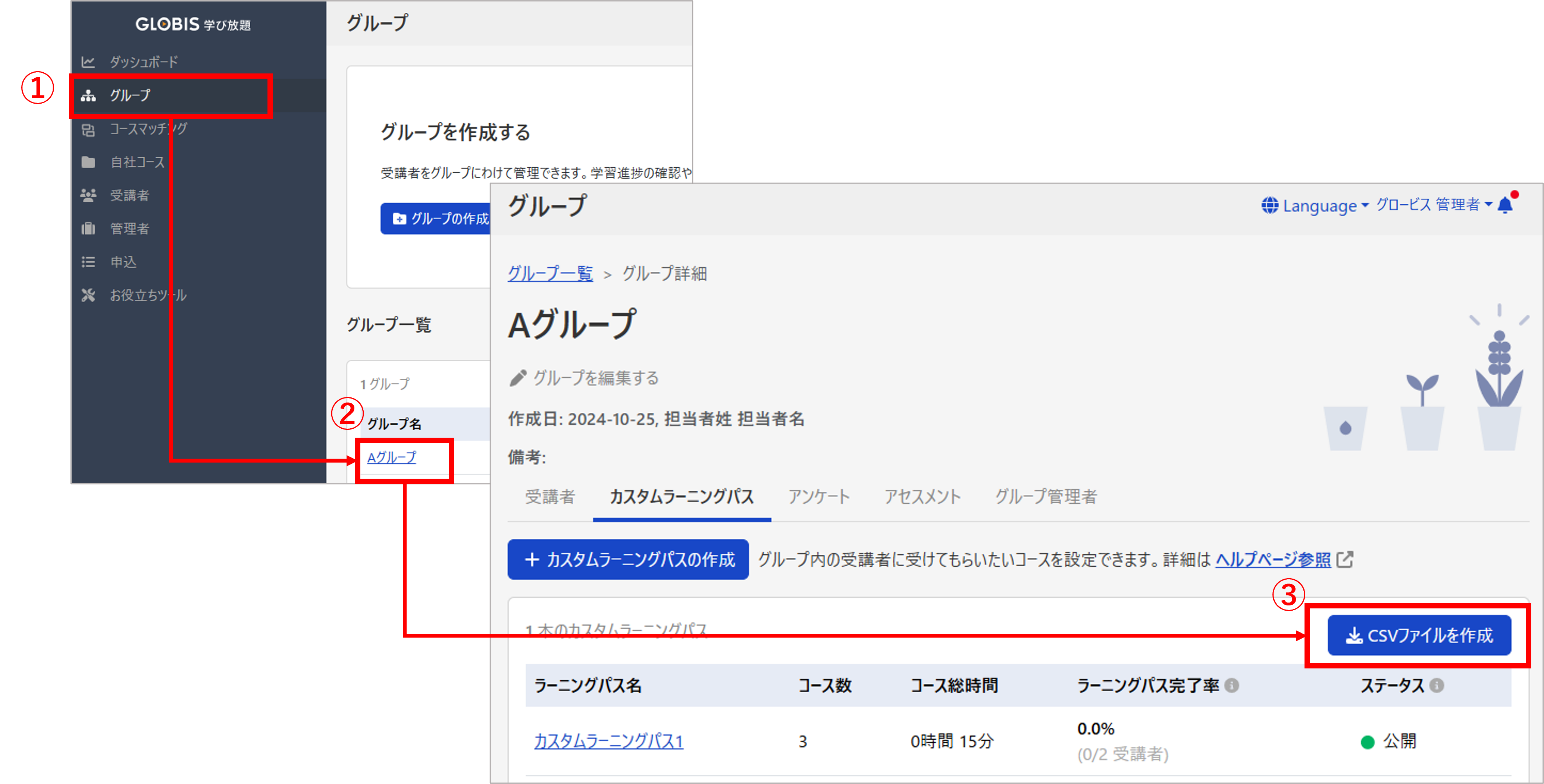Switch to the 受講者 tab
The height and width of the screenshot is (784, 1544).
[549, 497]
